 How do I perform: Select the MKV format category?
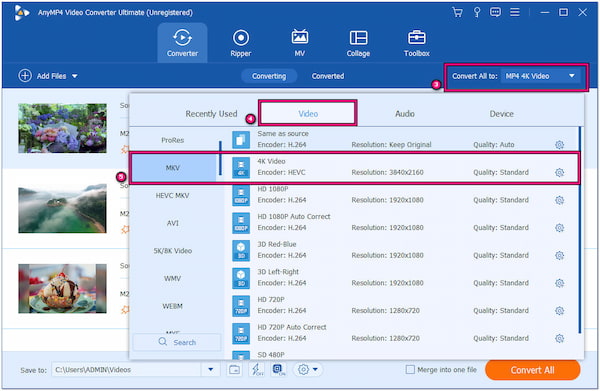(x=173, y=168)
